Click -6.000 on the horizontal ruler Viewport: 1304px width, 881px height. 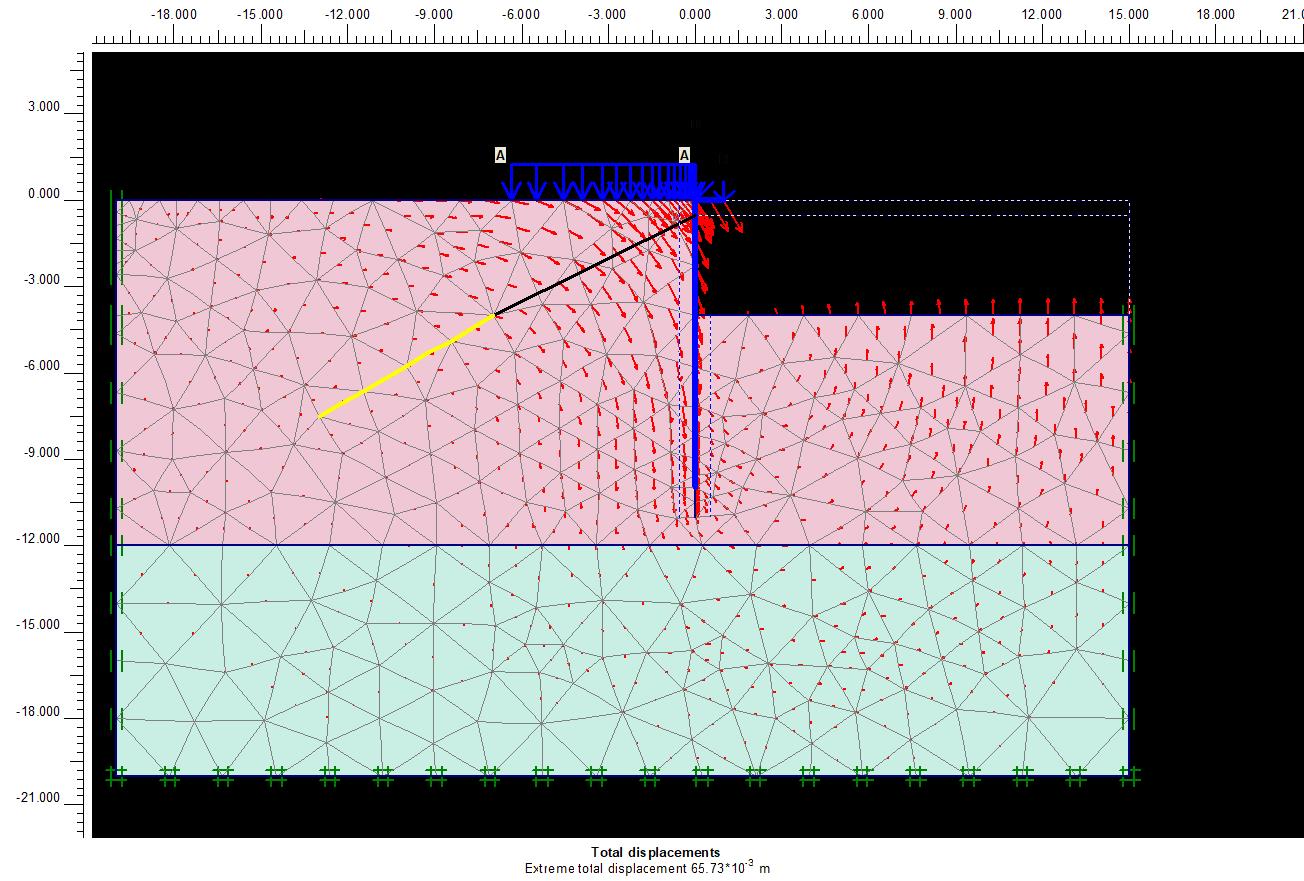[521, 15]
